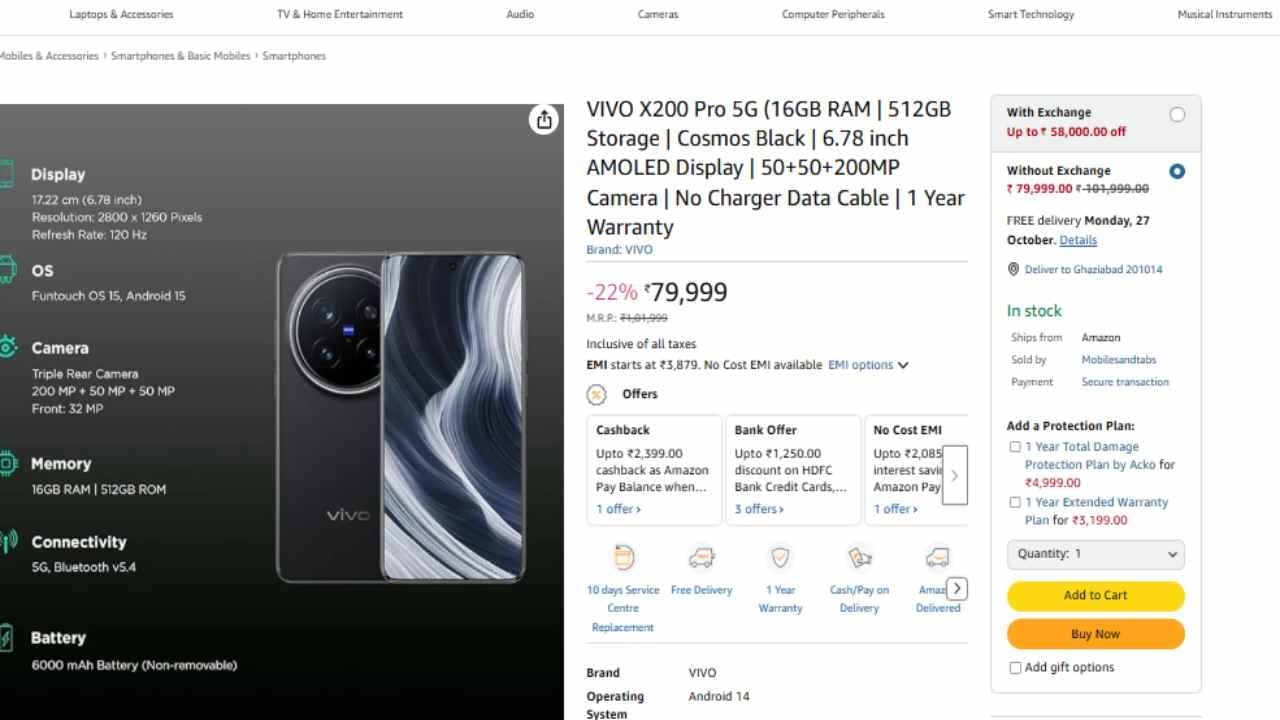The height and width of the screenshot is (720, 1280).
Task: Open Laptops & Accessories category
Action: [121, 14]
